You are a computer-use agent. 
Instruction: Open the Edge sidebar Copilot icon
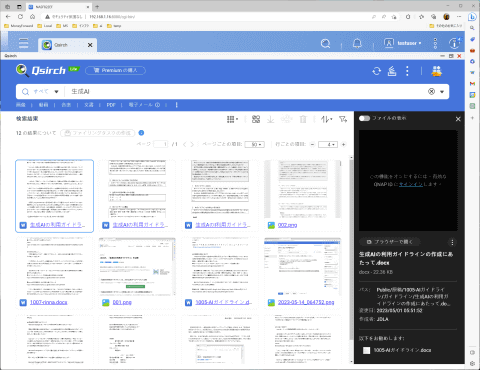[472, 17]
